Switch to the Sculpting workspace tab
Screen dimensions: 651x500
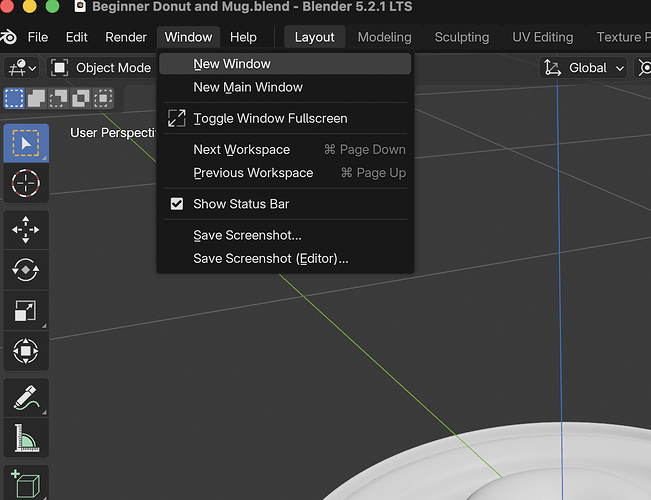click(x=462, y=37)
